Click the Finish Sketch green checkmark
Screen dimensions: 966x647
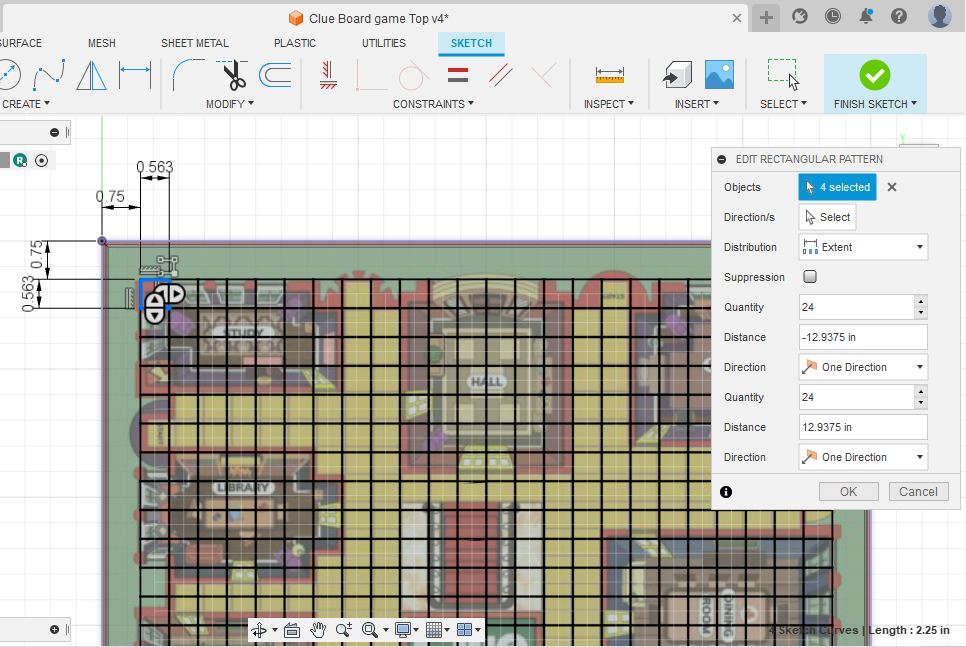click(875, 75)
